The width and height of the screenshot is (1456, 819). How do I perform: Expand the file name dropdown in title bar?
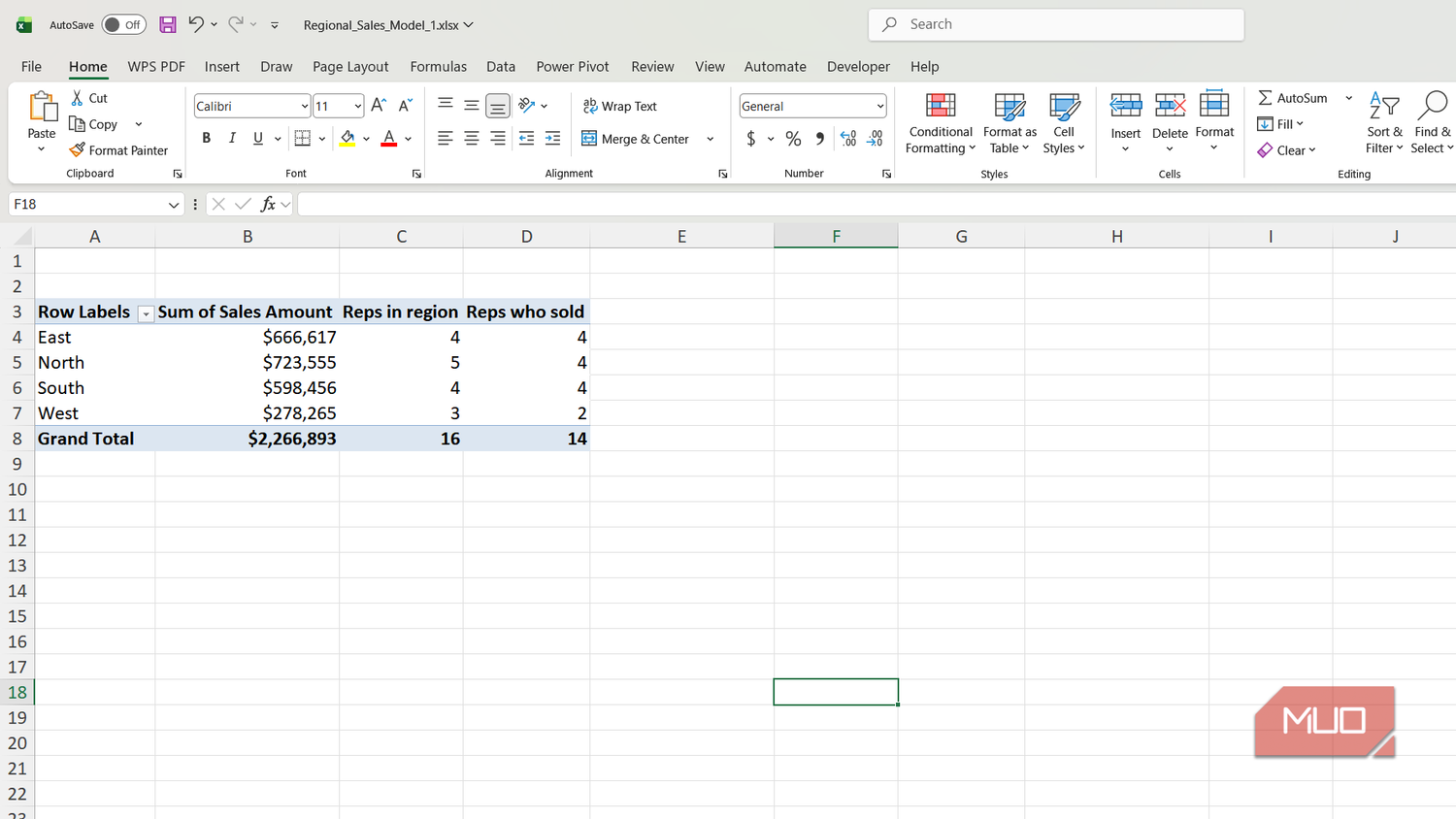pyautogui.click(x=469, y=24)
